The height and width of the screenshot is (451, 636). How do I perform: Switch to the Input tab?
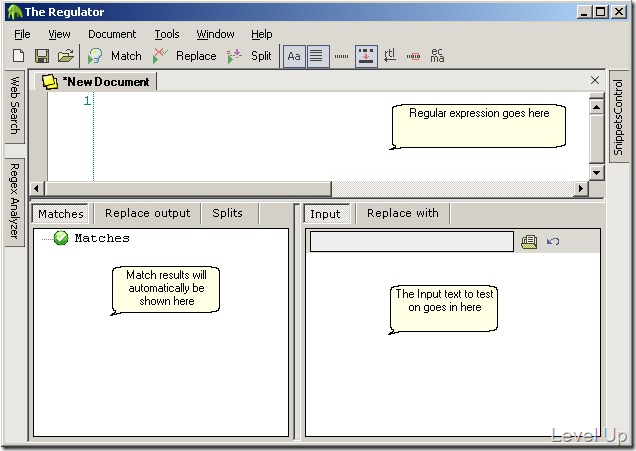point(326,214)
